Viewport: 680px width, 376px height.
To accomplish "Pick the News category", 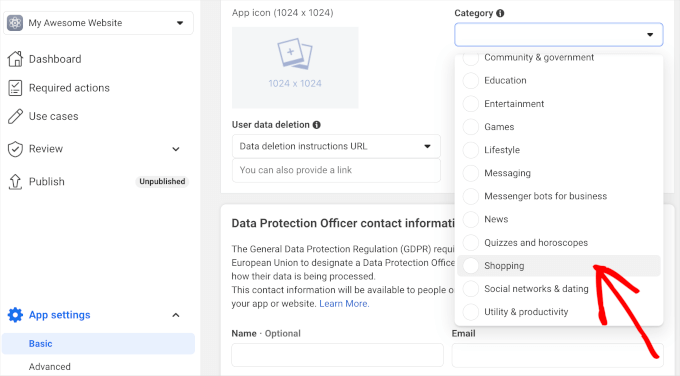I will 559,219.
